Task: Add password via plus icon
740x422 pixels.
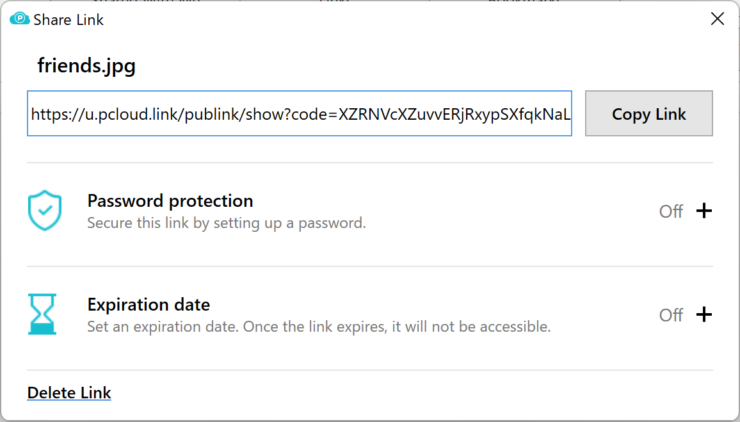Action: tap(704, 211)
